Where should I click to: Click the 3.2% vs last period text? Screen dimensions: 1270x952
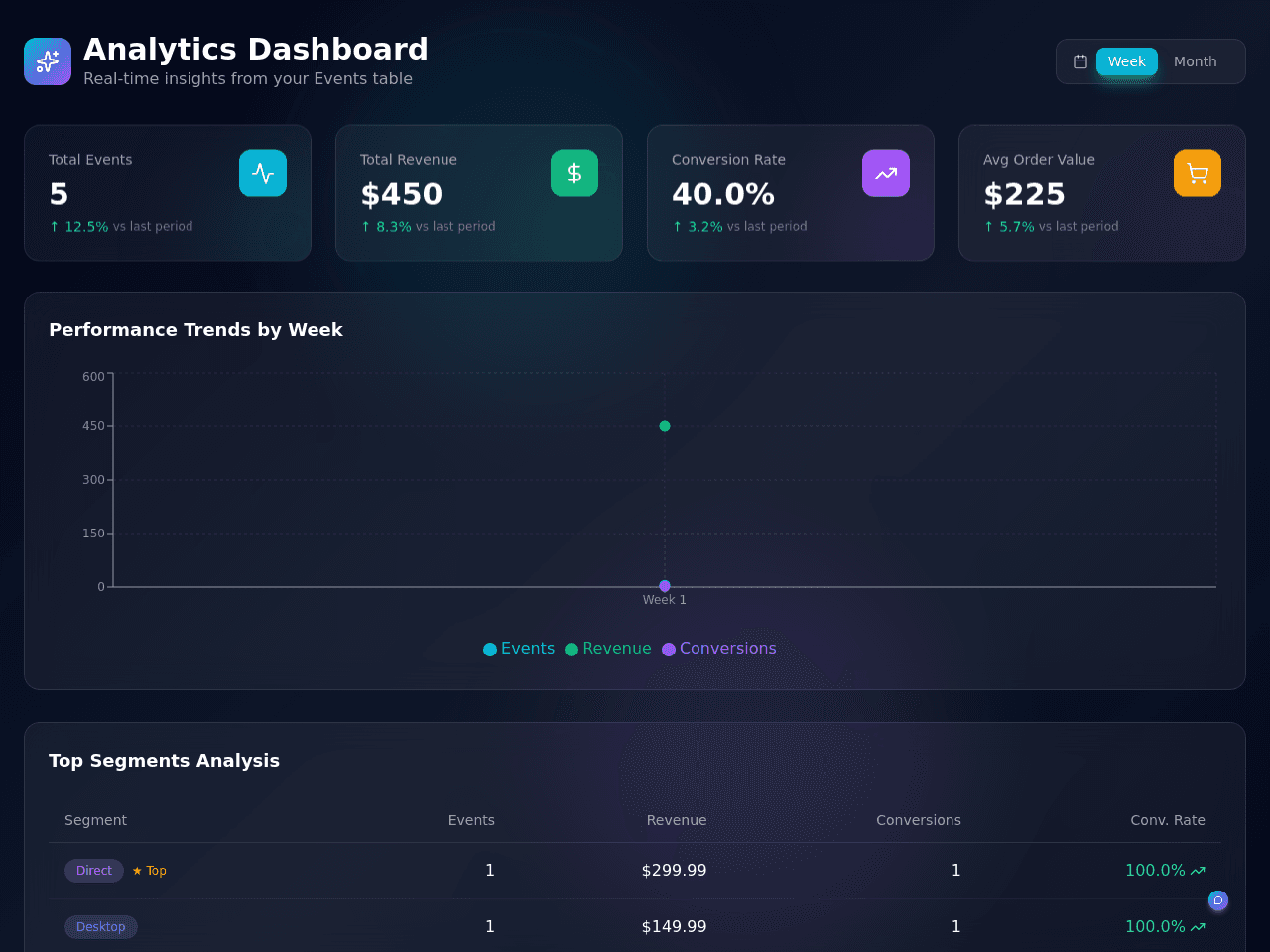coord(739,227)
